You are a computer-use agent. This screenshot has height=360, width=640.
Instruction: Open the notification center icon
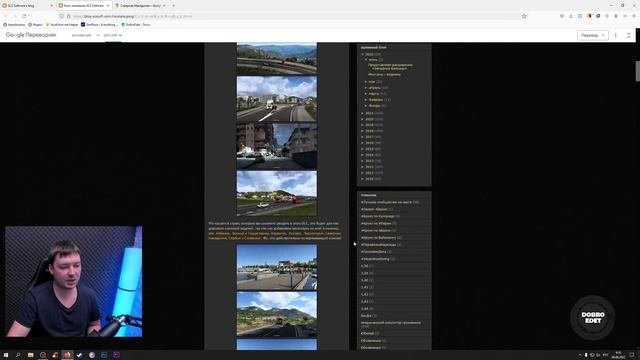tap(632, 355)
